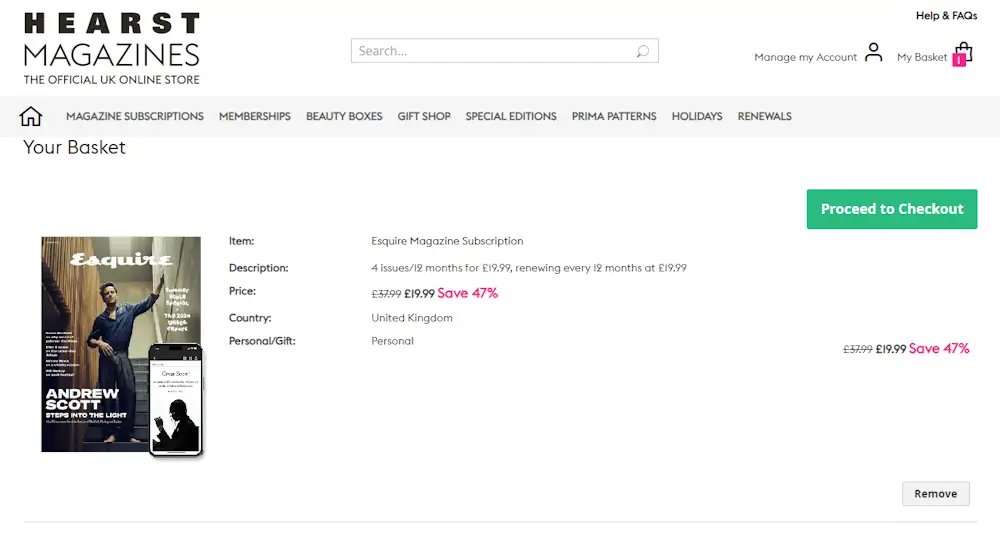Click the Hearst Magazines logo
Image resolution: width=1000 pixels, height=533 pixels.
coord(112,48)
